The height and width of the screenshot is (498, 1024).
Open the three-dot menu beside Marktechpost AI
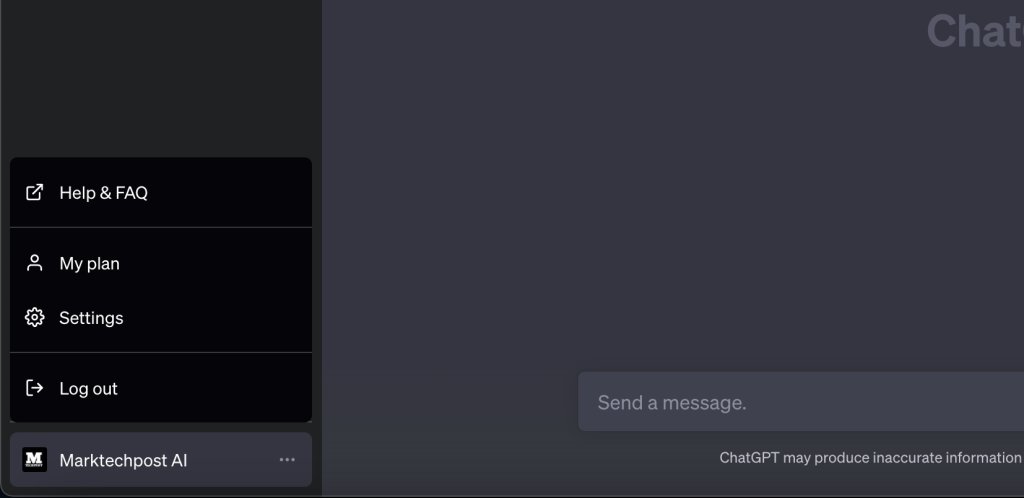pyautogui.click(x=287, y=459)
